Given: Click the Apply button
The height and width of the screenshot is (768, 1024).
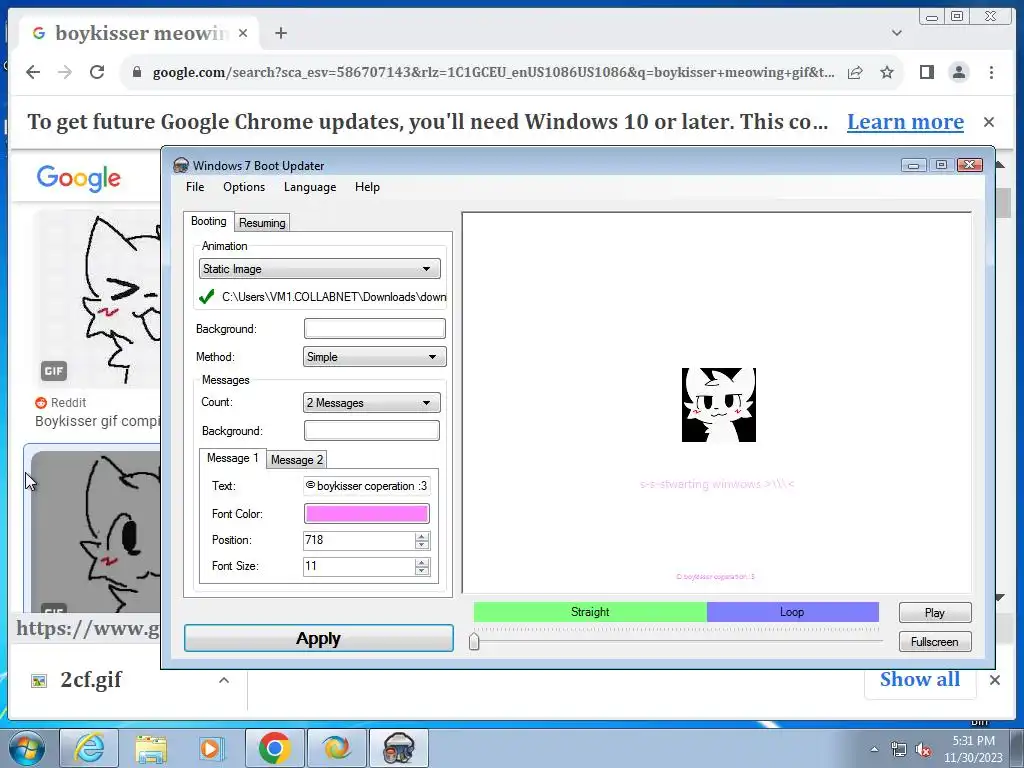Looking at the screenshot, I should point(319,638).
